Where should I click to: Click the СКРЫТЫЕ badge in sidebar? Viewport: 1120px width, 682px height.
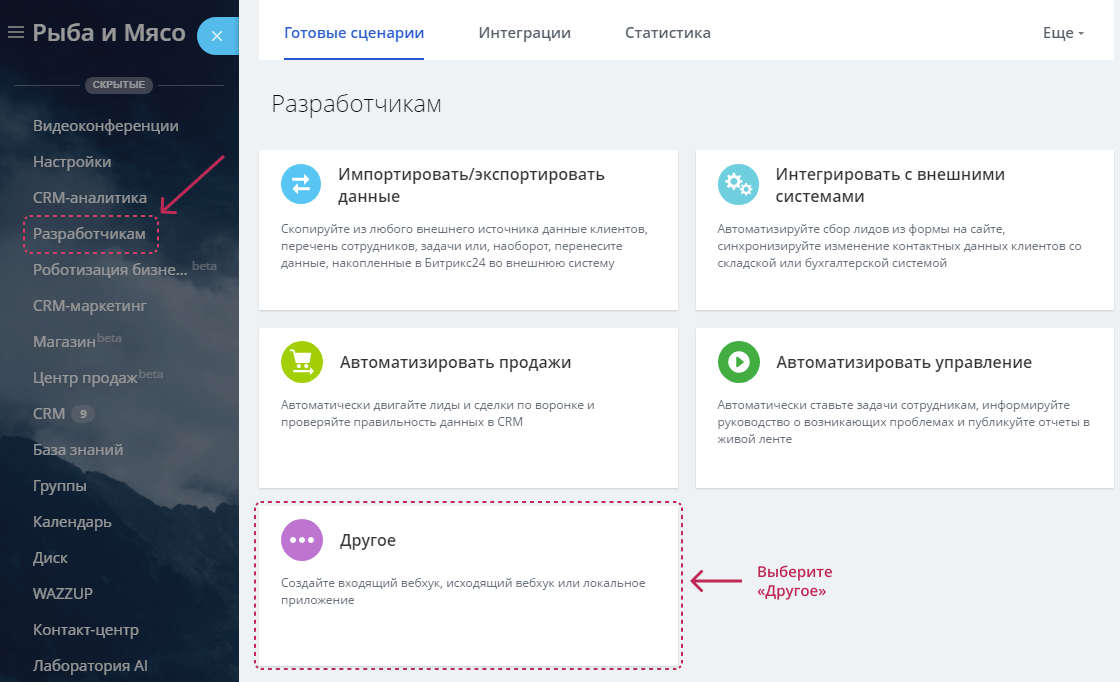(x=119, y=85)
